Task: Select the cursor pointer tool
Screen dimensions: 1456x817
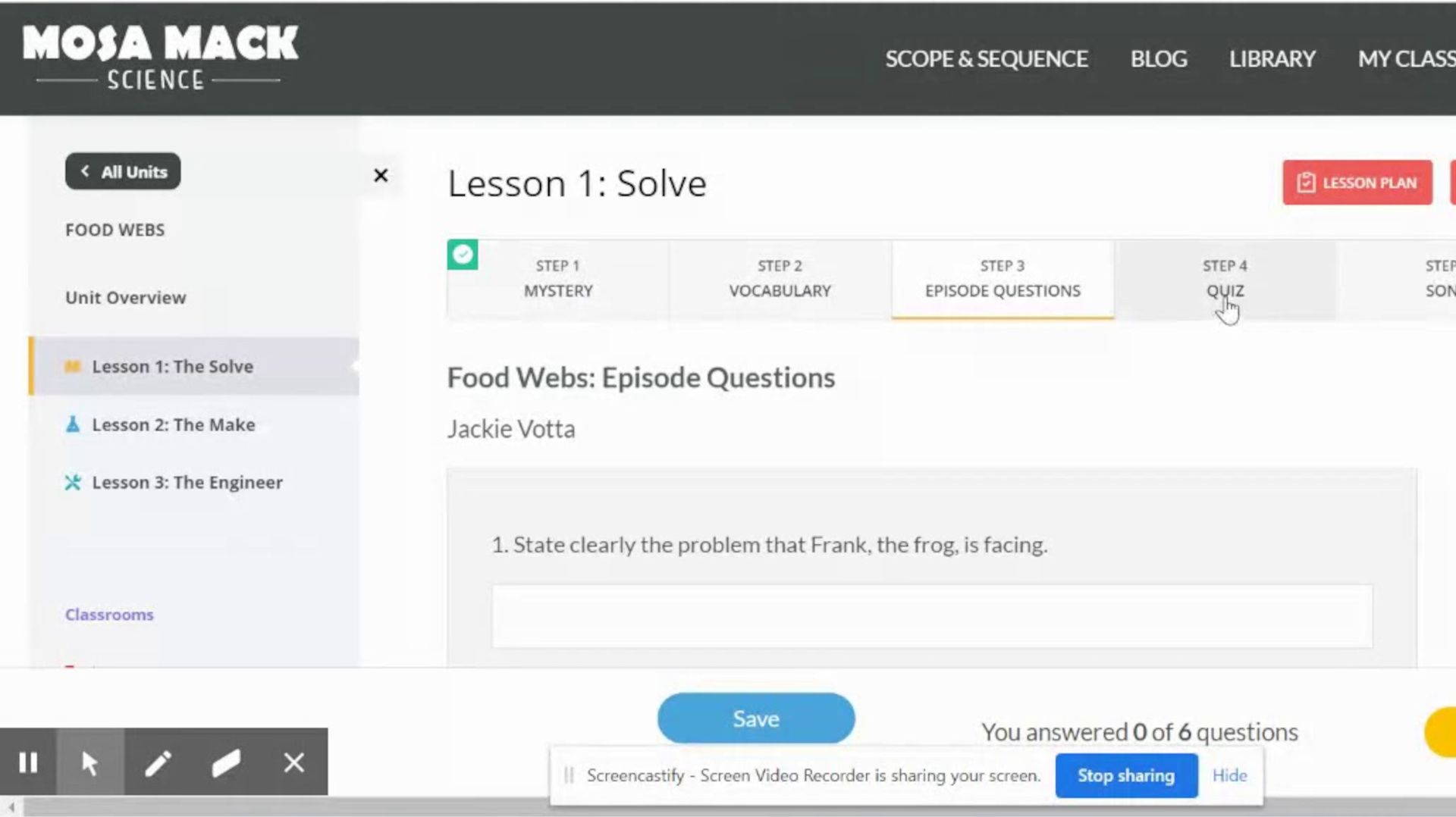Action: (90, 762)
